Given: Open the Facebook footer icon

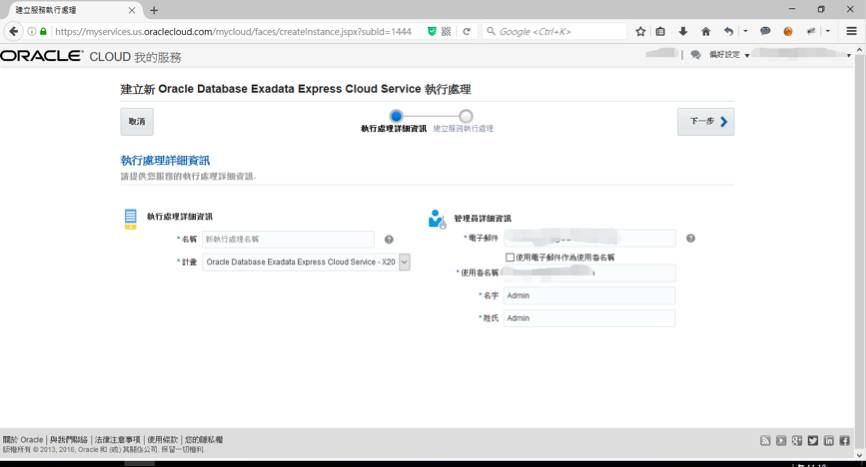Looking at the screenshot, I should [x=845, y=440].
